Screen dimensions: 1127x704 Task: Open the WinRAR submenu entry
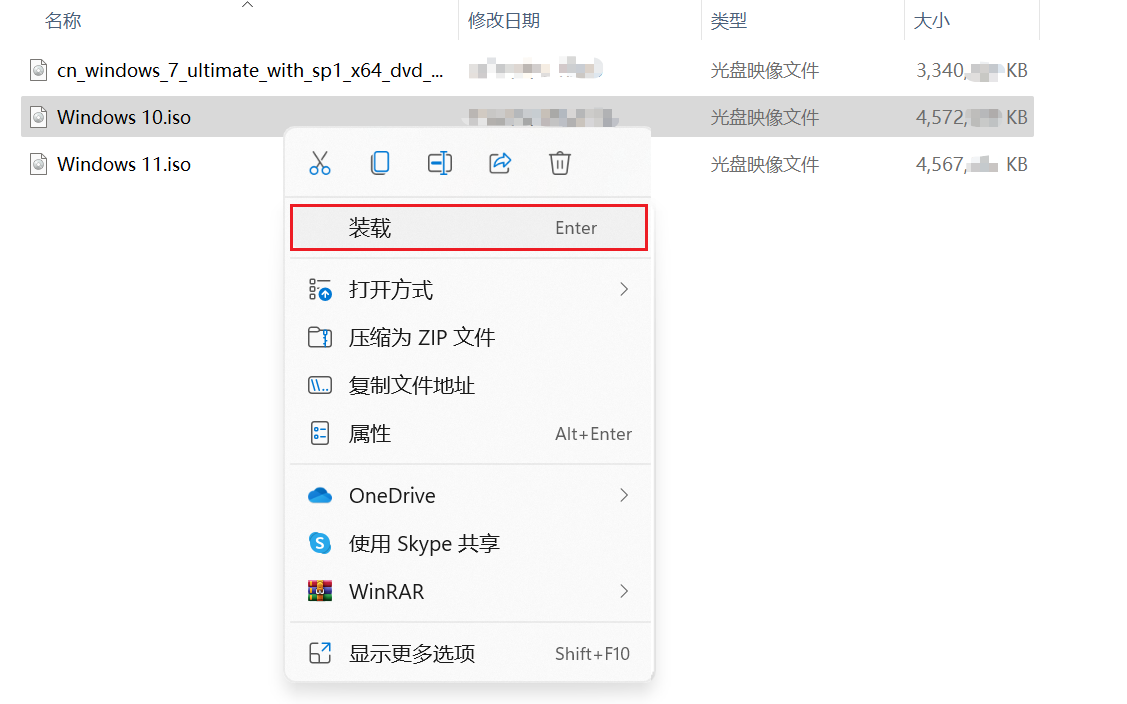click(x=469, y=591)
